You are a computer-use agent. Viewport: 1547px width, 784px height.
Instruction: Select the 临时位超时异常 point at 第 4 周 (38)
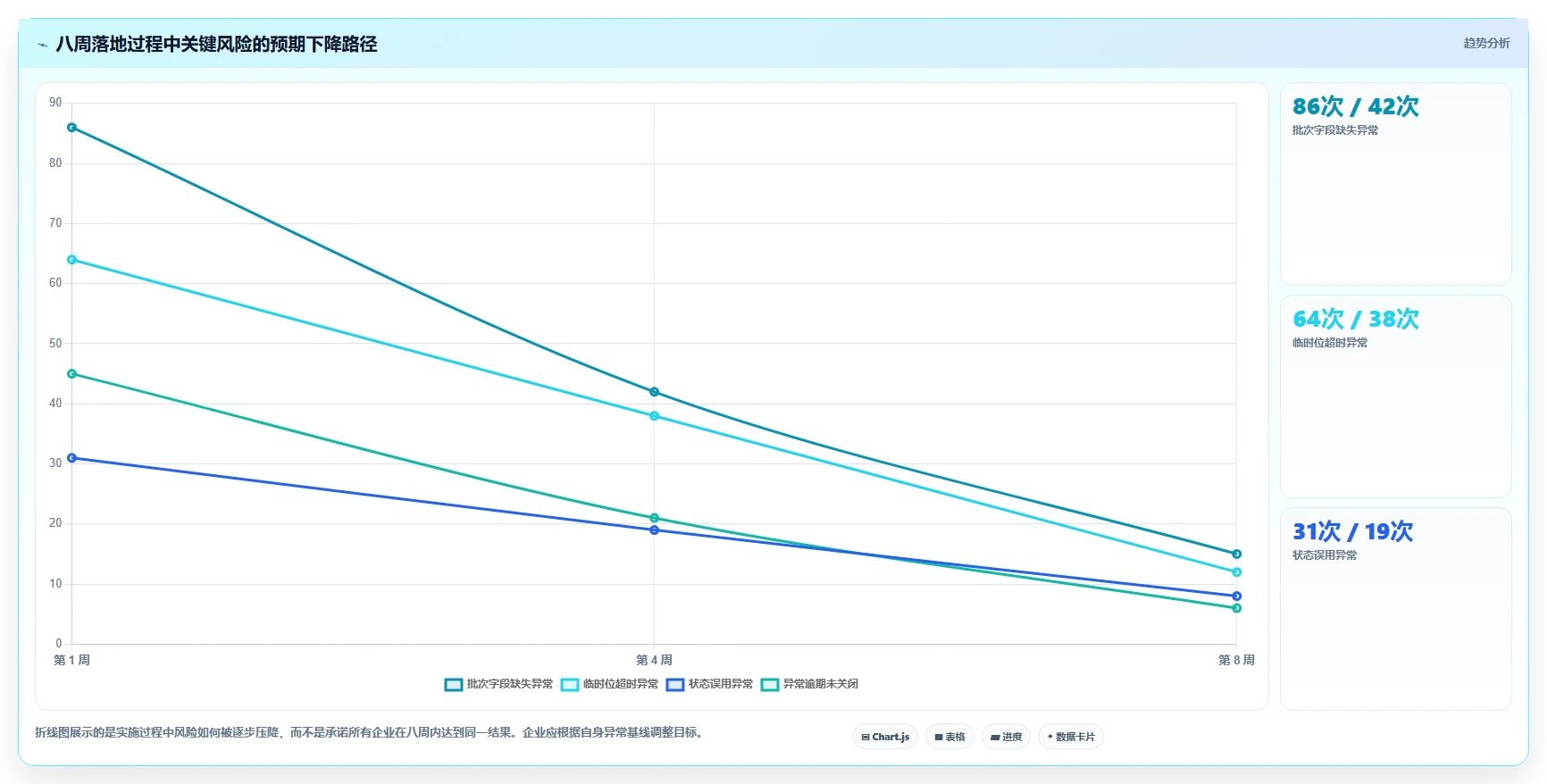click(654, 416)
